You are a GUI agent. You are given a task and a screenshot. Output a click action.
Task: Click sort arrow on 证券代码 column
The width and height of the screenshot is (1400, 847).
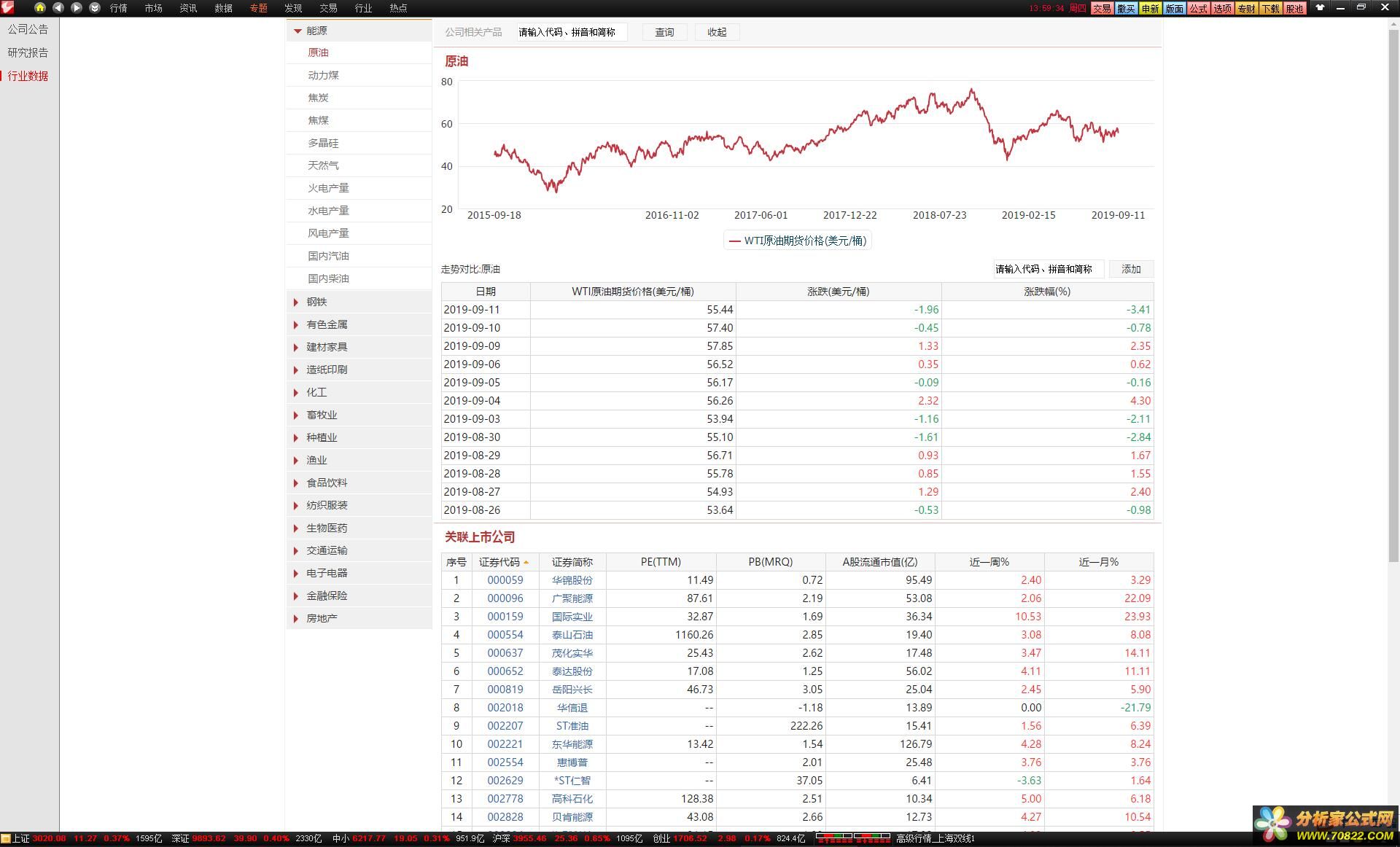(x=526, y=562)
